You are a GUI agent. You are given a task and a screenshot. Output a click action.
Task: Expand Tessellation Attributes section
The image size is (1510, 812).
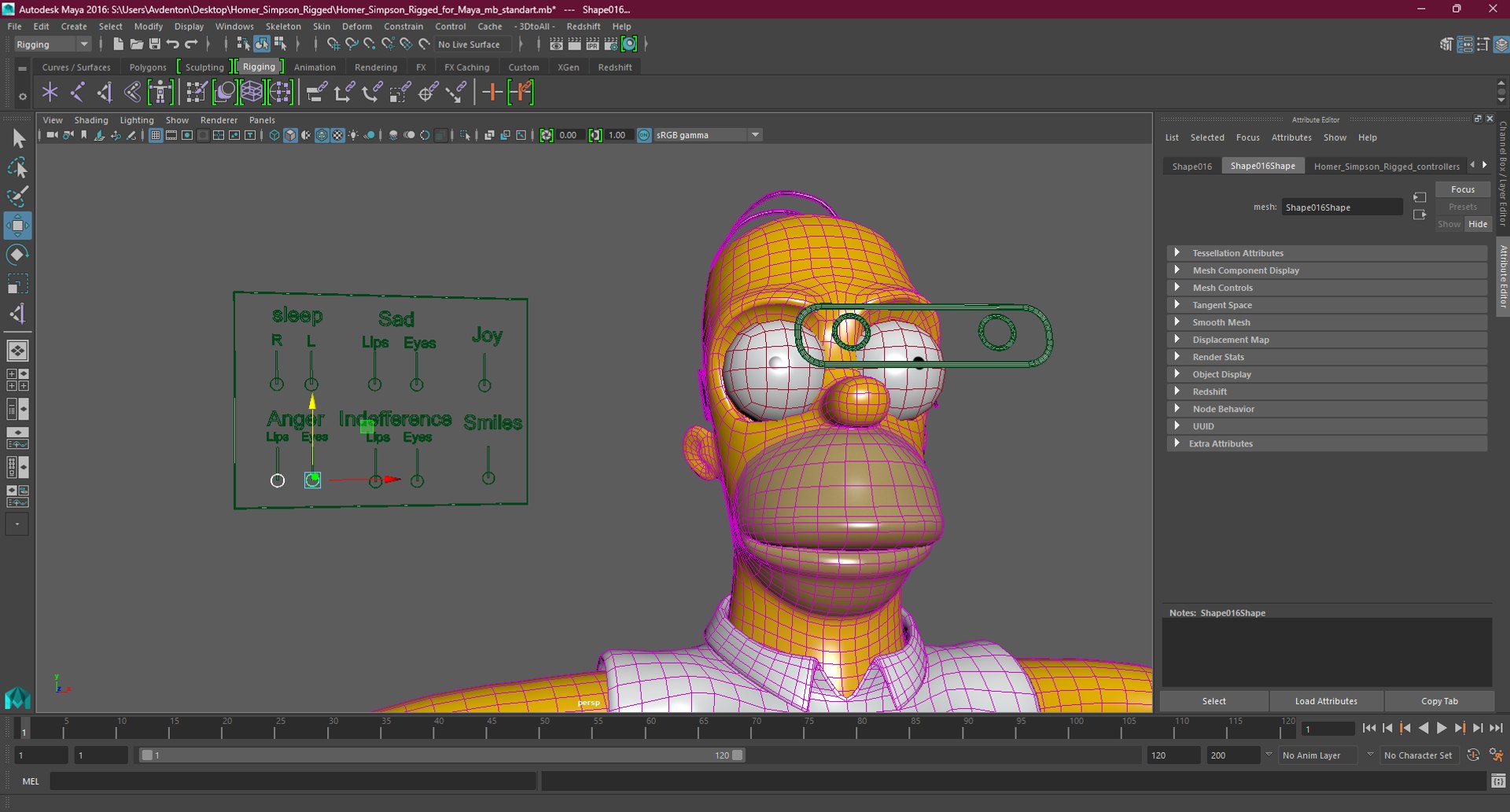click(1327, 253)
